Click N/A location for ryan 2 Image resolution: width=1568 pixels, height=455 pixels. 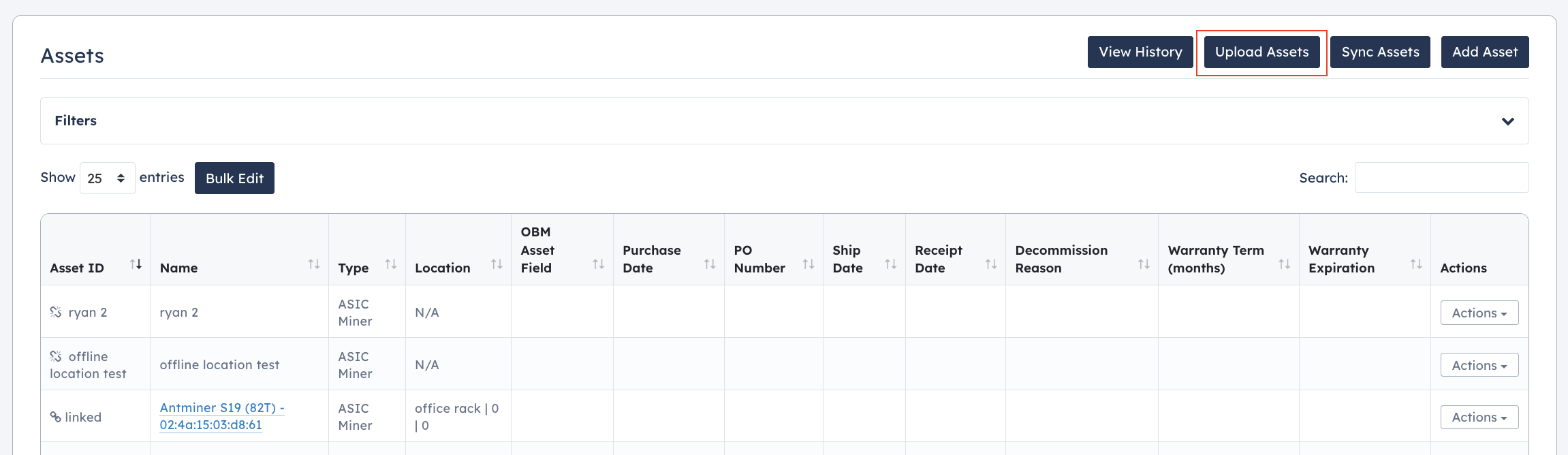[427, 313]
